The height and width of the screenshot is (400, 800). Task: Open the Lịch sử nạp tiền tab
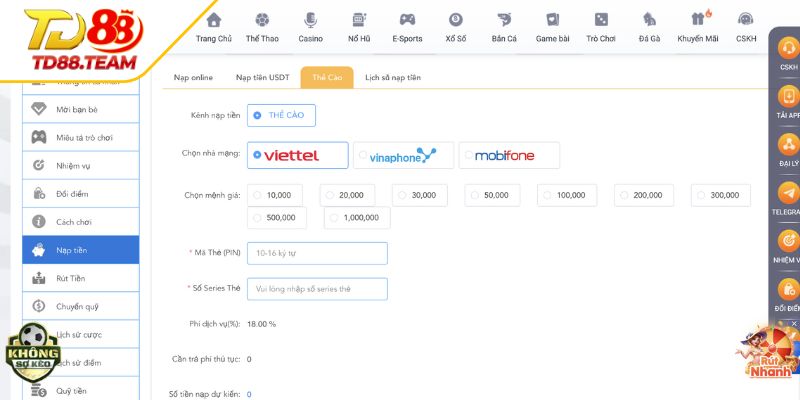(x=392, y=77)
